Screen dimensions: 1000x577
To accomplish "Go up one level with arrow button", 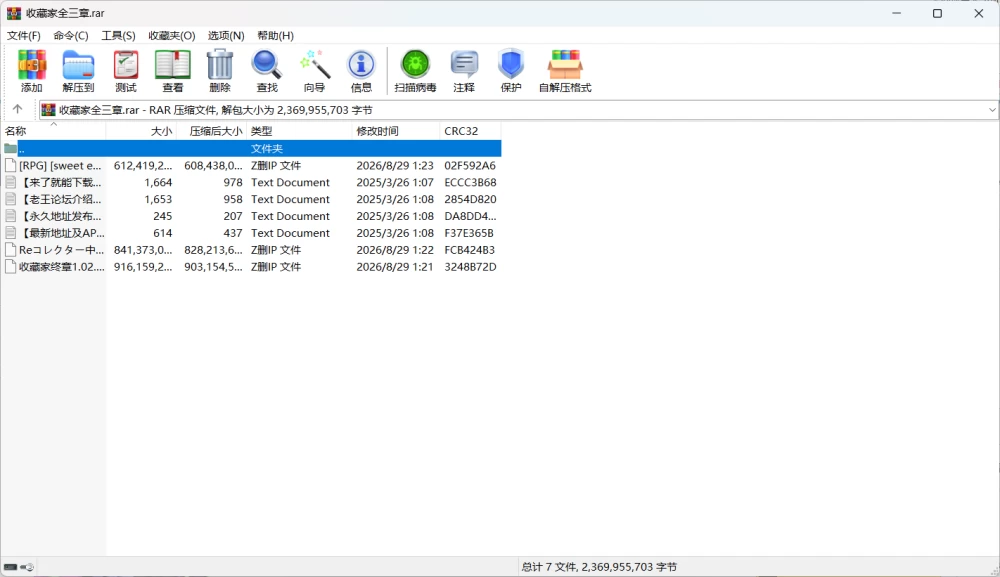I will click(x=17, y=109).
